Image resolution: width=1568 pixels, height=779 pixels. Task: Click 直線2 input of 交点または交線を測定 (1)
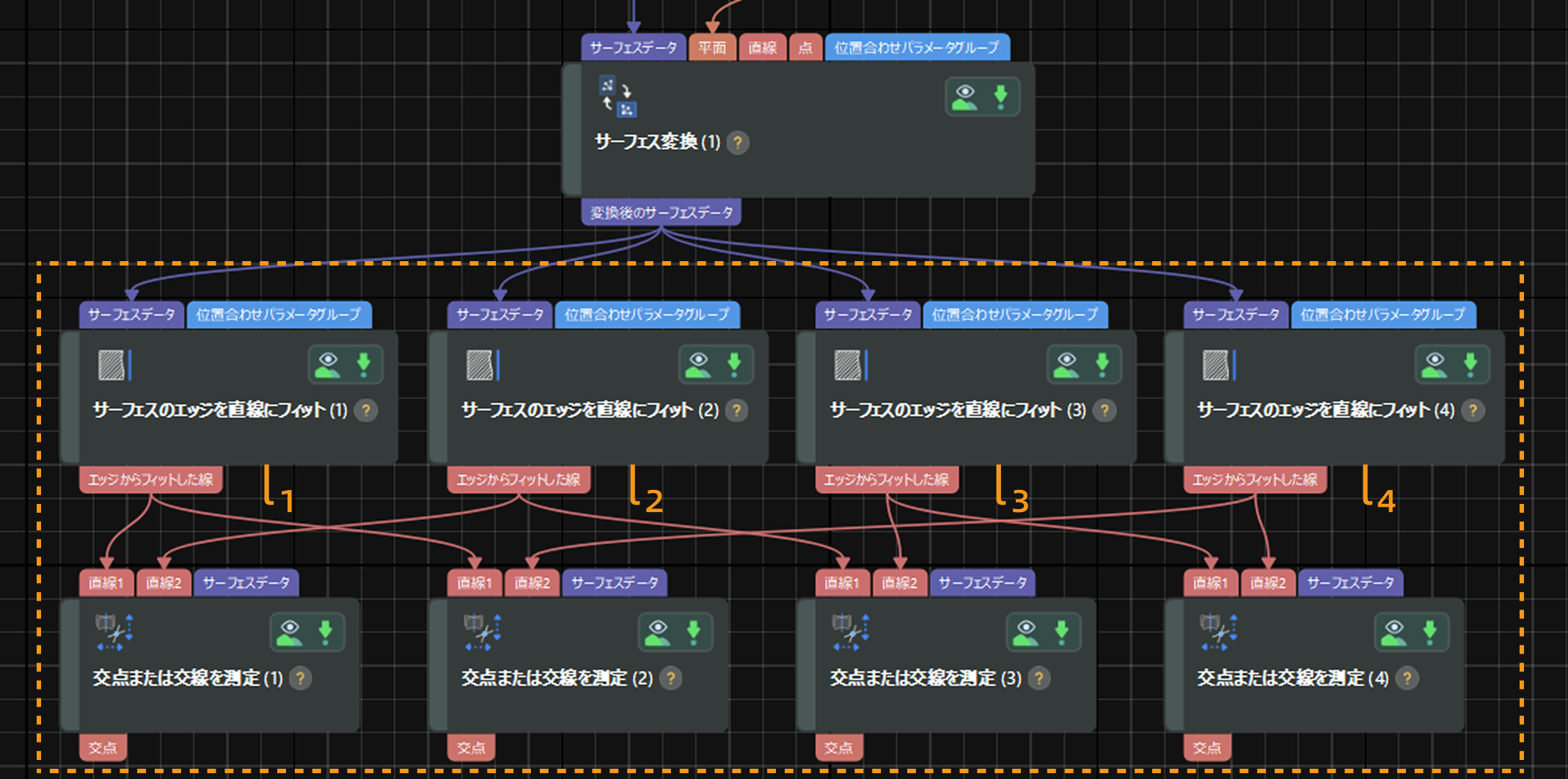click(x=164, y=583)
